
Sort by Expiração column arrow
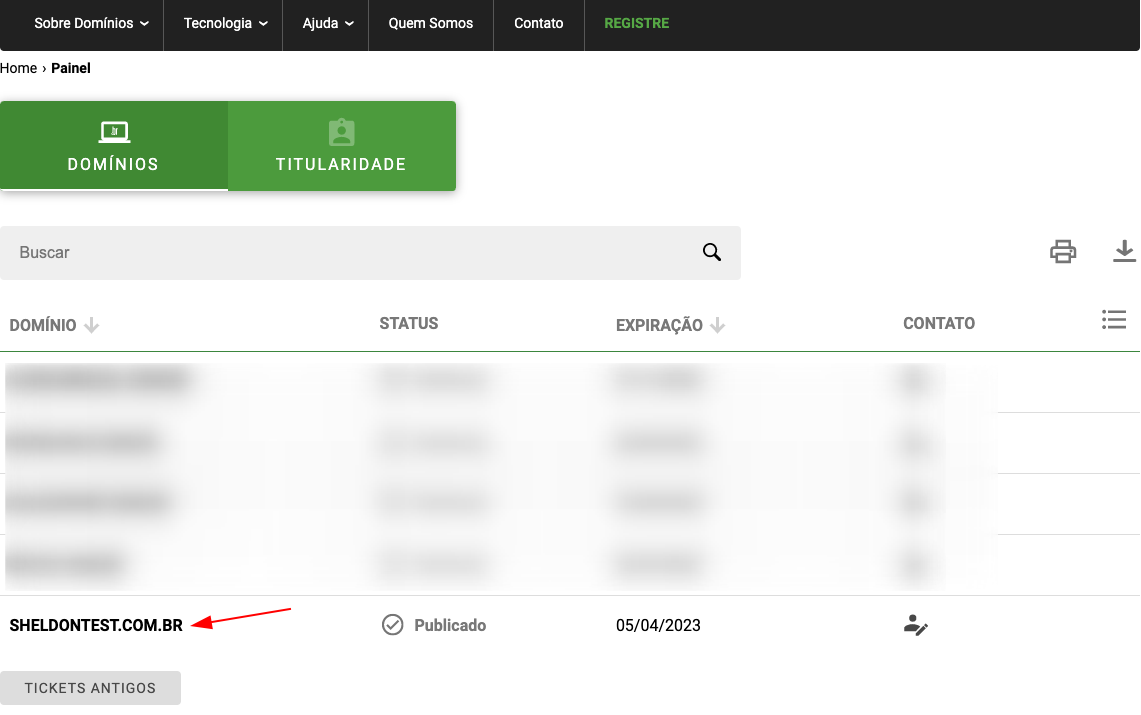[x=718, y=325]
